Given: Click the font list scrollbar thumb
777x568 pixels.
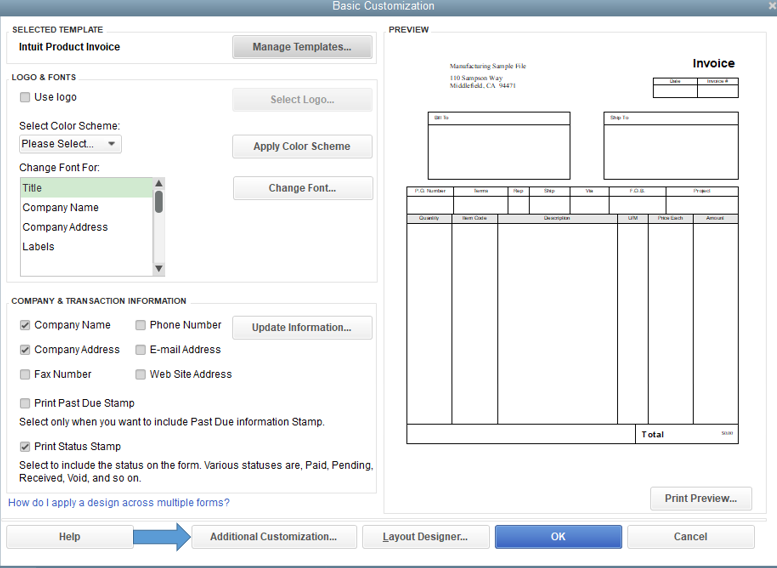Looking at the screenshot, I should 159,202.
